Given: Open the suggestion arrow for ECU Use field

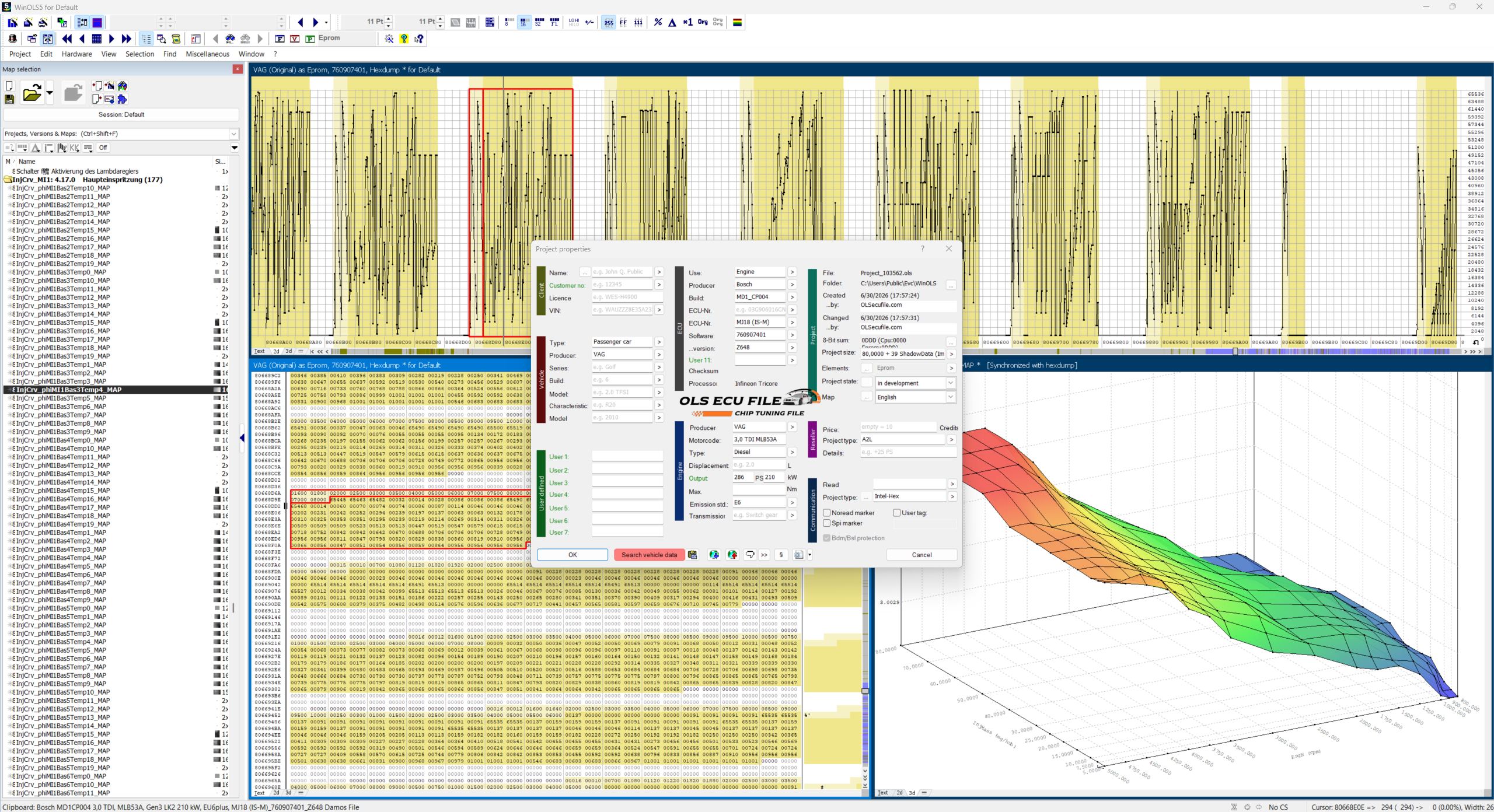Looking at the screenshot, I should click(792, 272).
